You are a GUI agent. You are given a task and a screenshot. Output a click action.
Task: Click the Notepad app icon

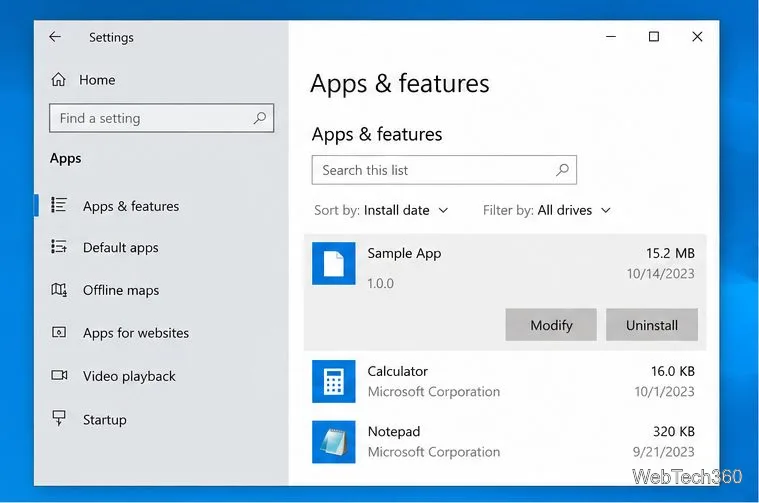coord(334,442)
